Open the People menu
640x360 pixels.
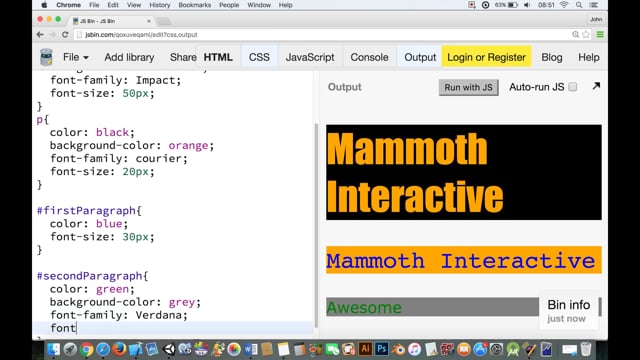(x=229, y=5)
